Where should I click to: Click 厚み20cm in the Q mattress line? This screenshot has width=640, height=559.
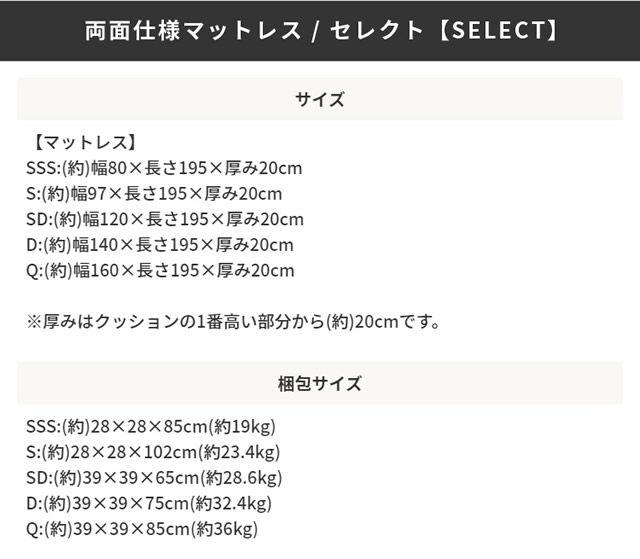[256, 271]
